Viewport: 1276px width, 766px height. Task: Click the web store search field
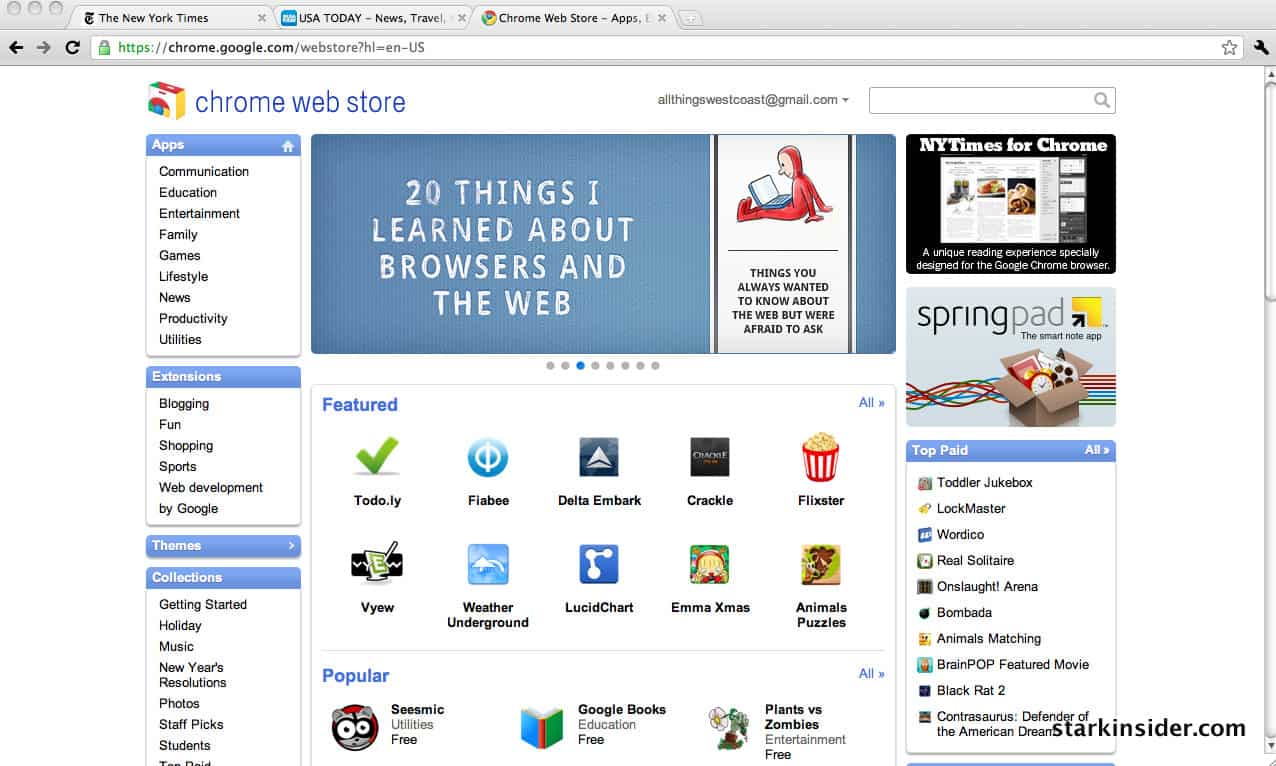pyautogui.click(x=980, y=100)
